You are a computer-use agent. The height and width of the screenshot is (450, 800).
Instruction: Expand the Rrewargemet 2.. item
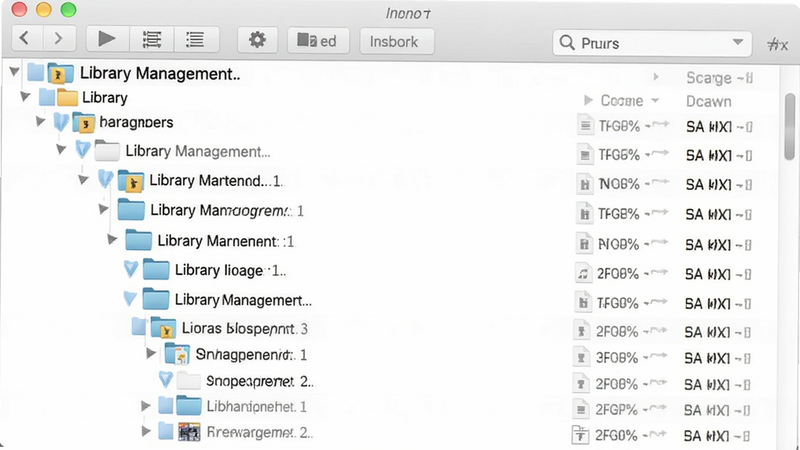click(146, 431)
